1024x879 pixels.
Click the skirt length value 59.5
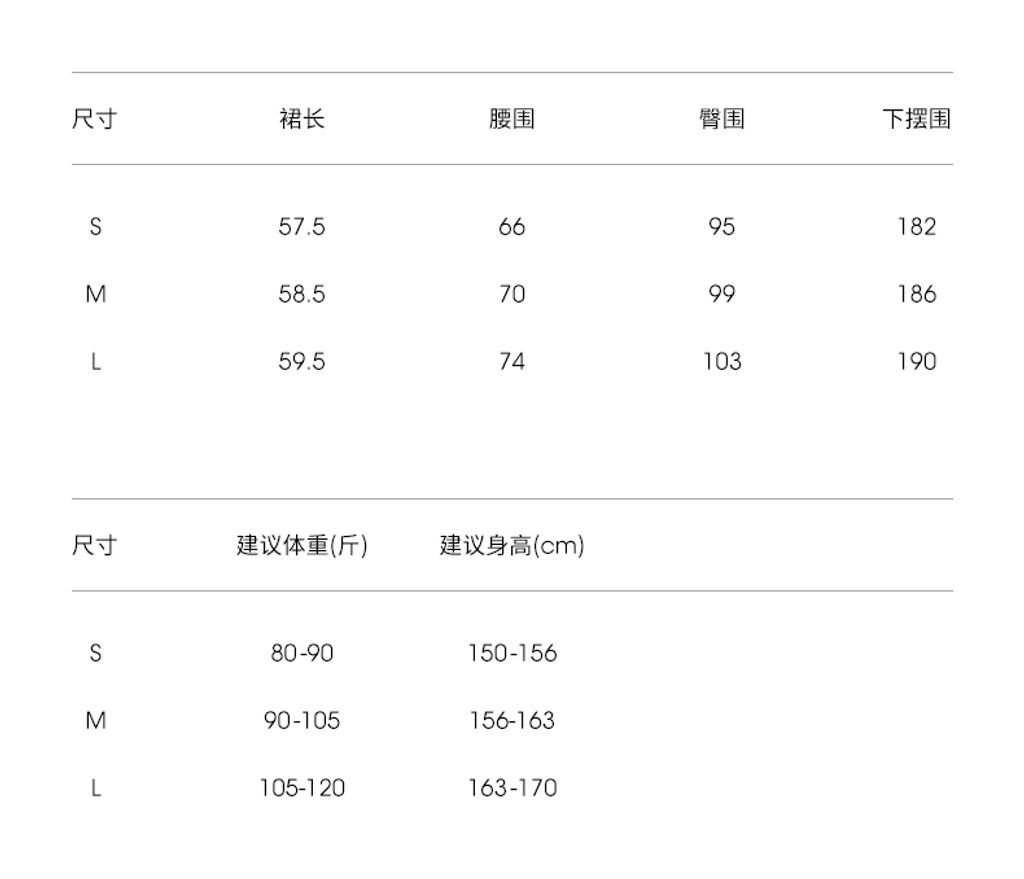302,361
